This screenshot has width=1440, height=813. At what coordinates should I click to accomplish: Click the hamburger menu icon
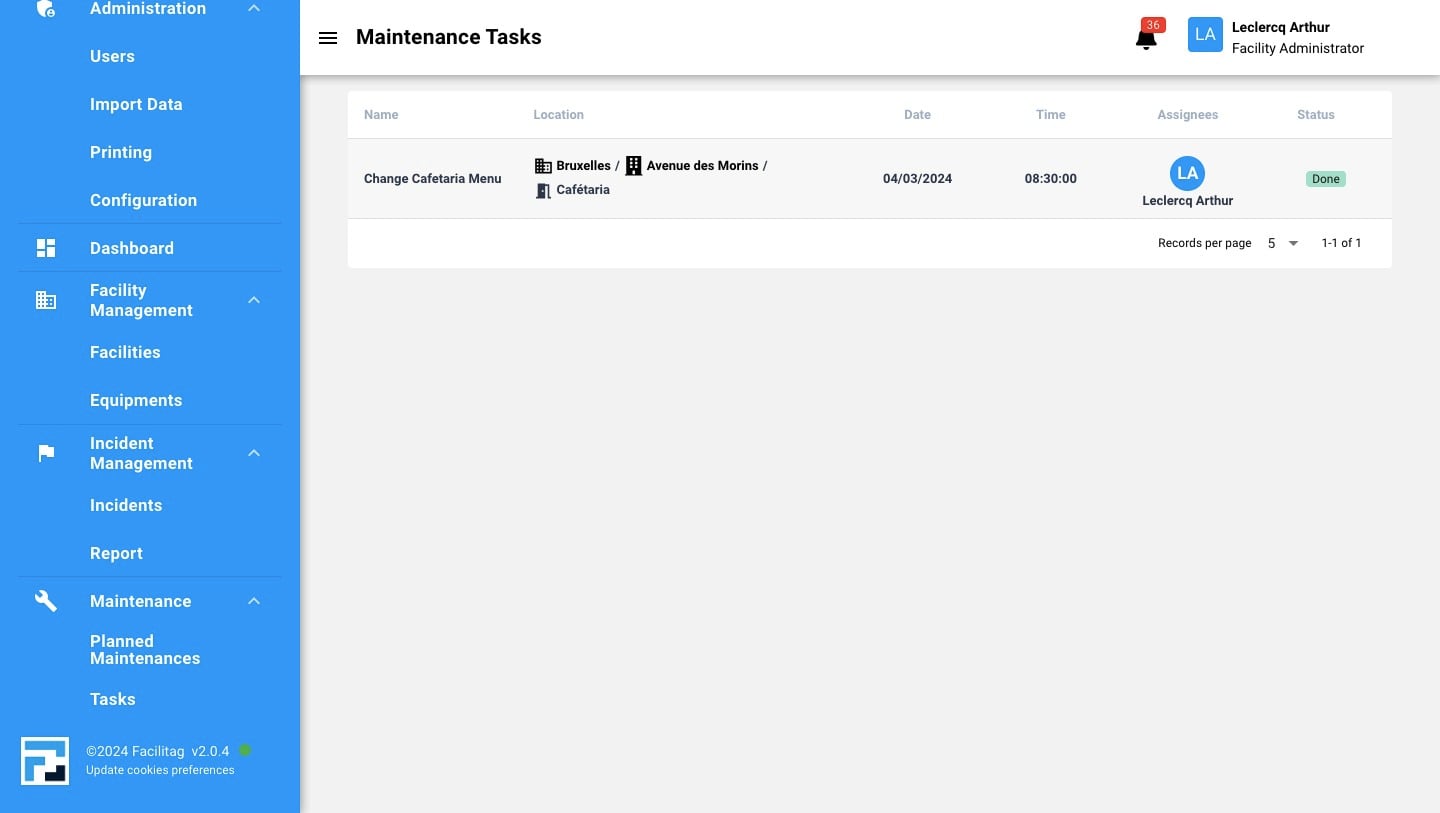327,38
